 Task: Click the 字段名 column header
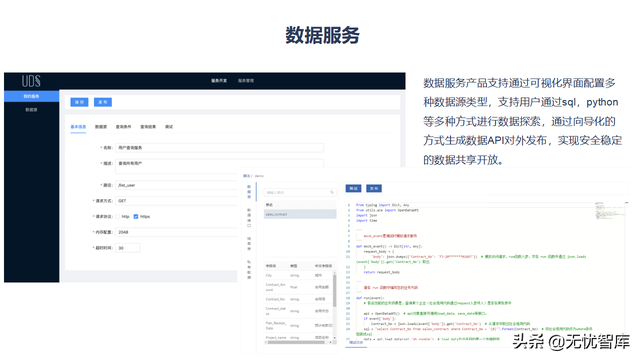271,266
